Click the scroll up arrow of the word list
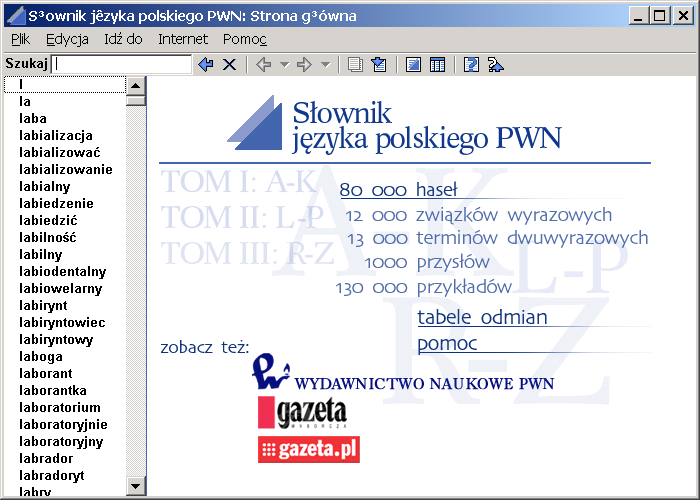700x500 pixels. pyautogui.click(x=136, y=85)
